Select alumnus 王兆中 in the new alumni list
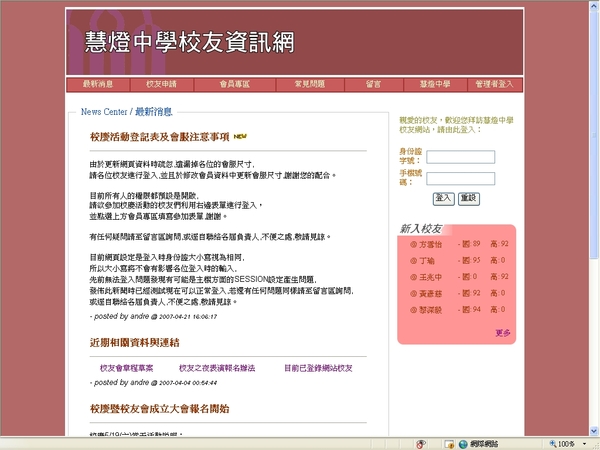The height and width of the screenshot is (450, 600). point(430,277)
